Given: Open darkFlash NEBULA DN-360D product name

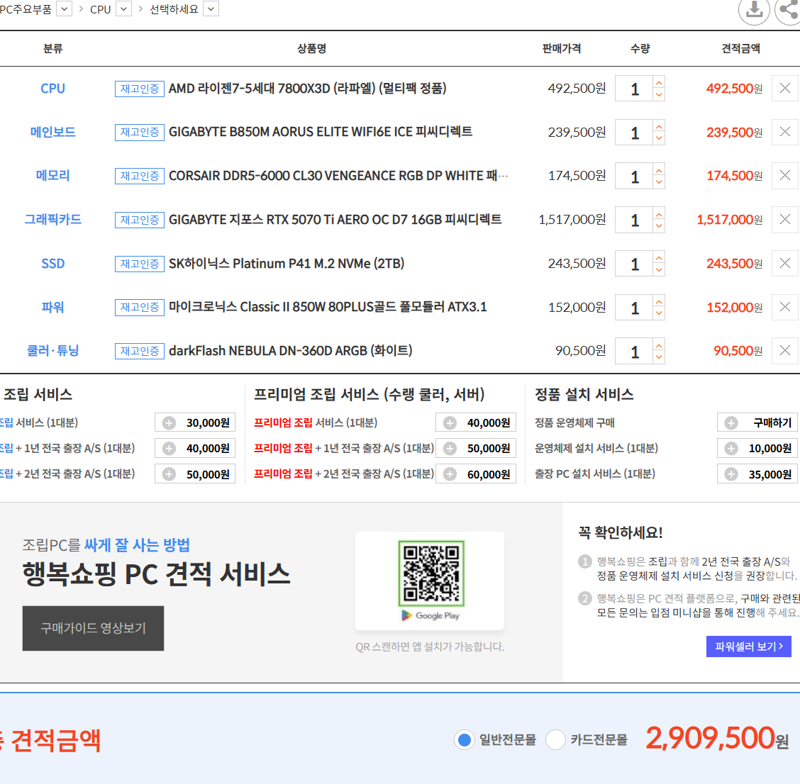Looking at the screenshot, I should pos(290,350).
